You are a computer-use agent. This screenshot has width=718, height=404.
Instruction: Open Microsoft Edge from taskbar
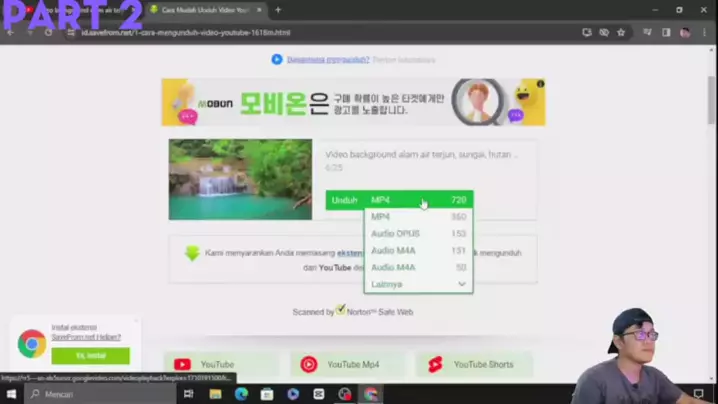(241, 394)
